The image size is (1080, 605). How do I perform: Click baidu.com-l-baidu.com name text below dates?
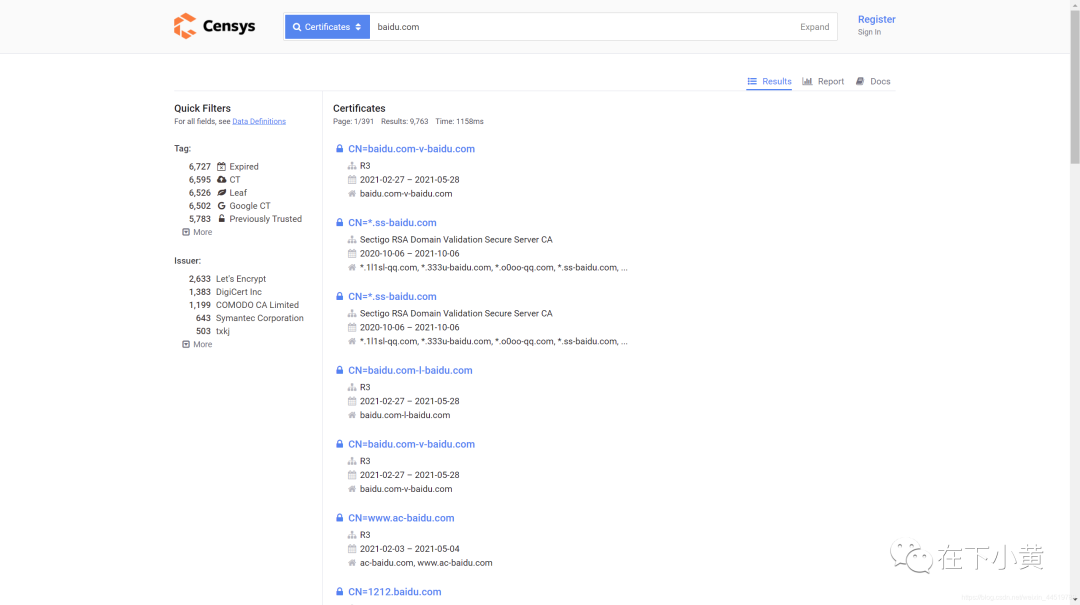tap(405, 416)
